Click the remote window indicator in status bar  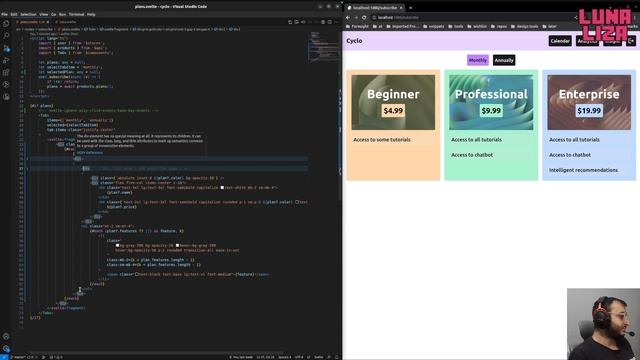click(4, 357)
